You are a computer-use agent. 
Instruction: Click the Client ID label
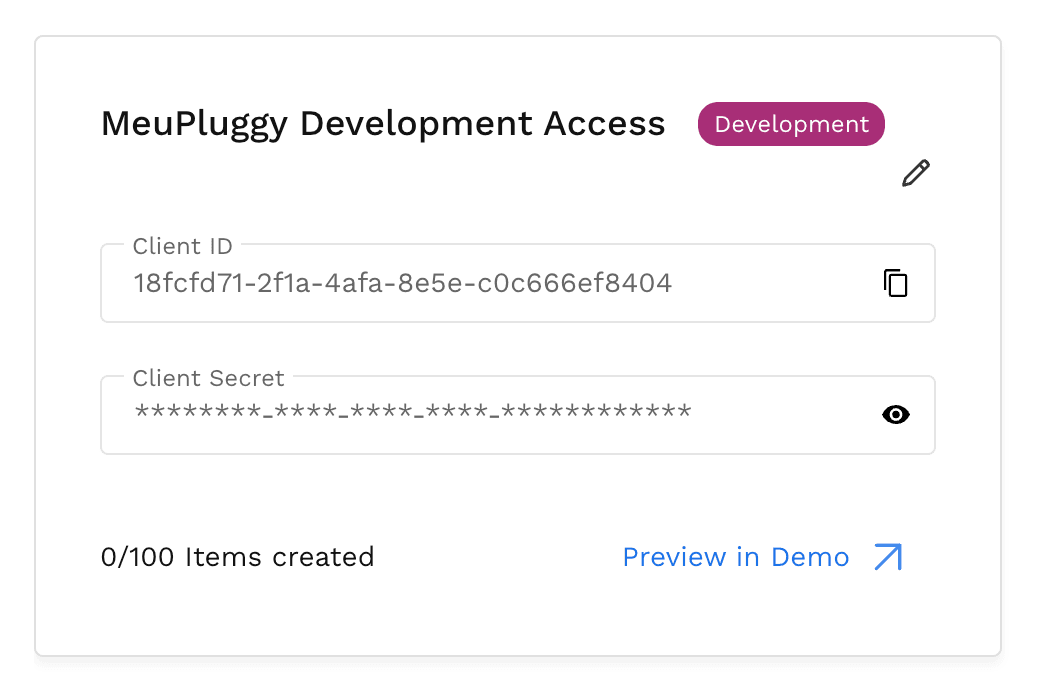182,246
